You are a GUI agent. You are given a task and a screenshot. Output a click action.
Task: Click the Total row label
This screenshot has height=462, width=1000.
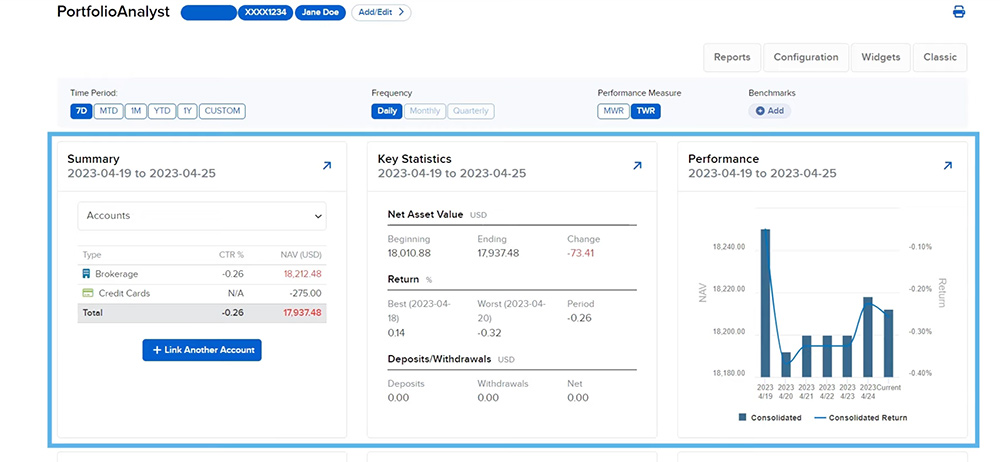(92, 313)
